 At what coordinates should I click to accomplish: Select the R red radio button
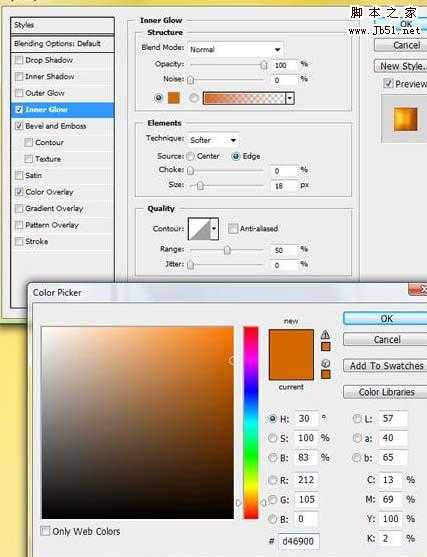pos(272,480)
